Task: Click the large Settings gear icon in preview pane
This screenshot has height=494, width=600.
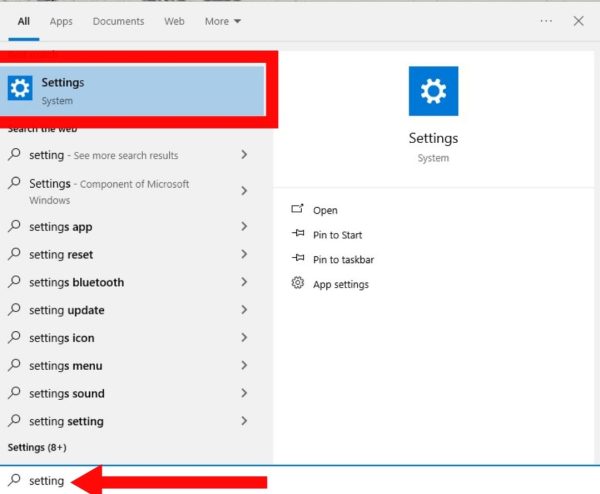Action: click(x=433, y=91)
